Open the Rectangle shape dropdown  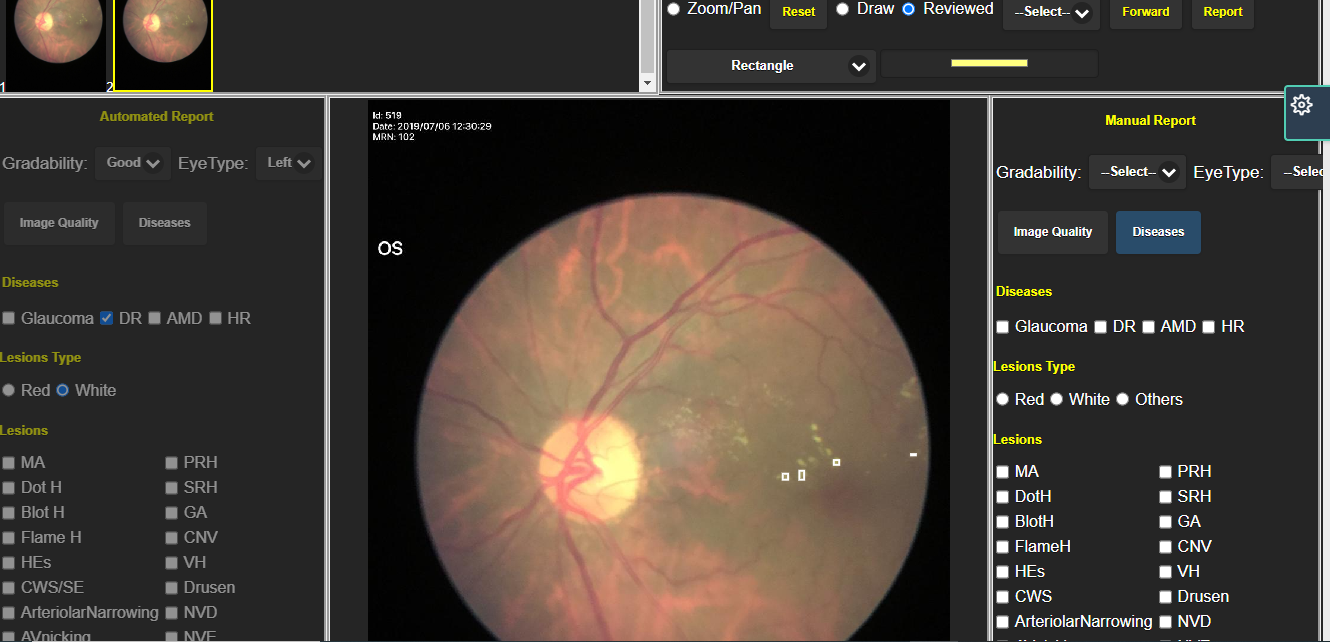pos(771,66)
